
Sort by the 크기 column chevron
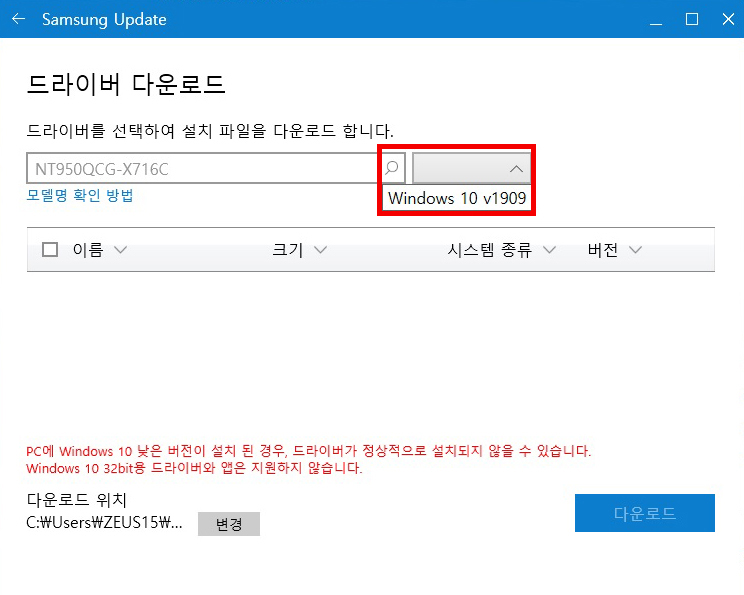point(320,250)
